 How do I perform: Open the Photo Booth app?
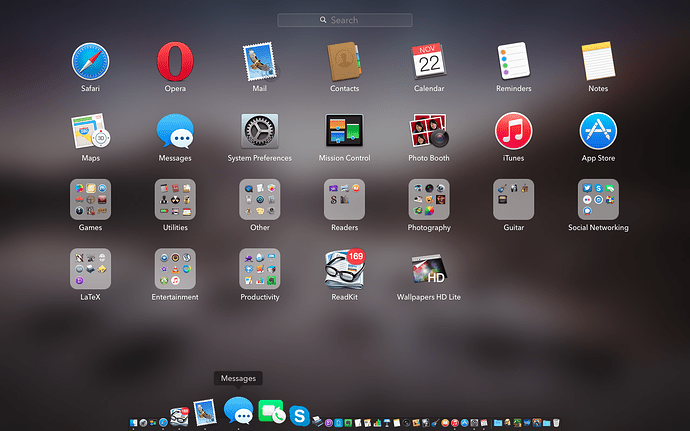429,131
